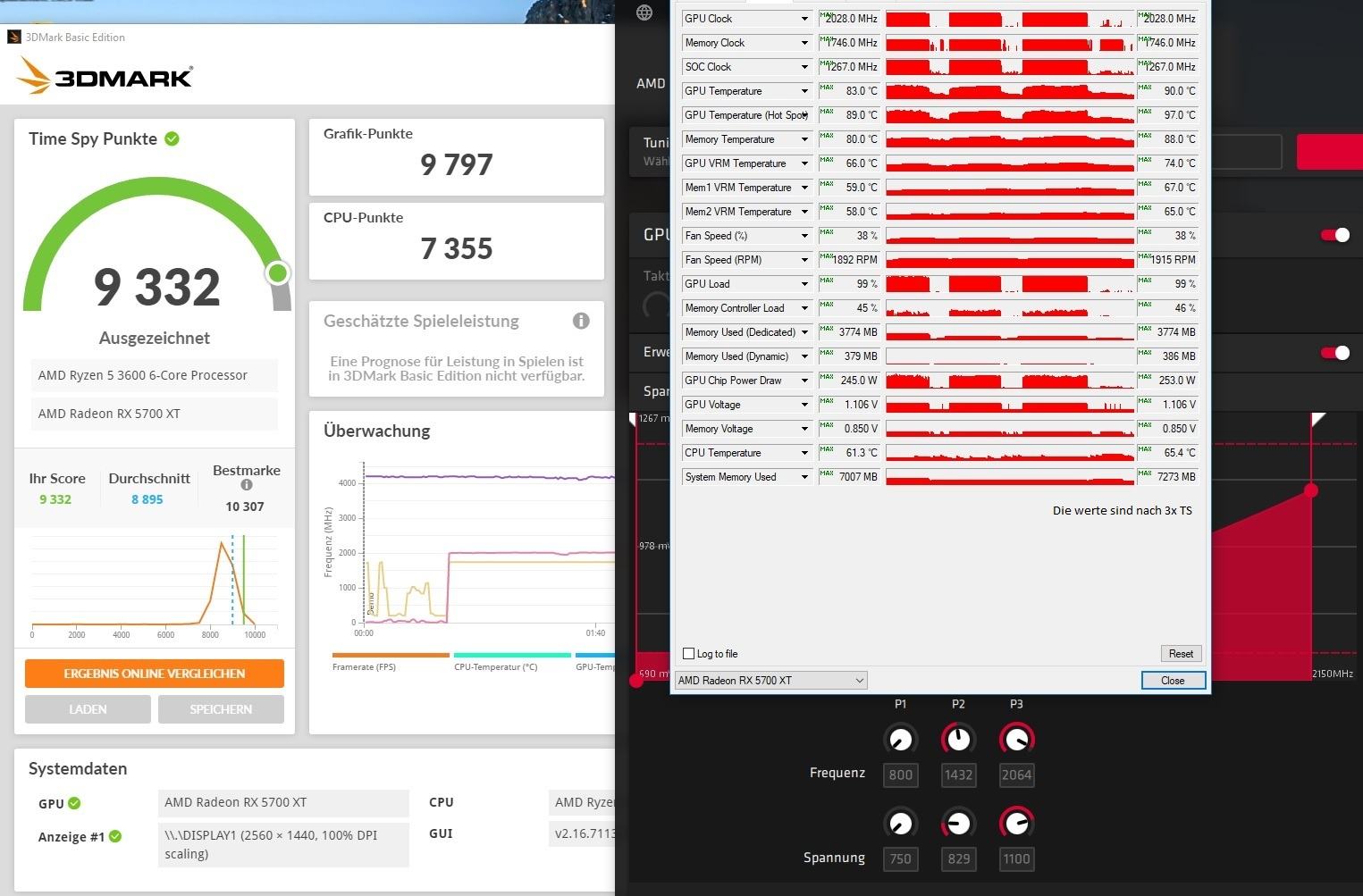Open the CPU Temperature sensor dropdown arrow
This screenshot has width=1363, height=896.
point(804,453)
